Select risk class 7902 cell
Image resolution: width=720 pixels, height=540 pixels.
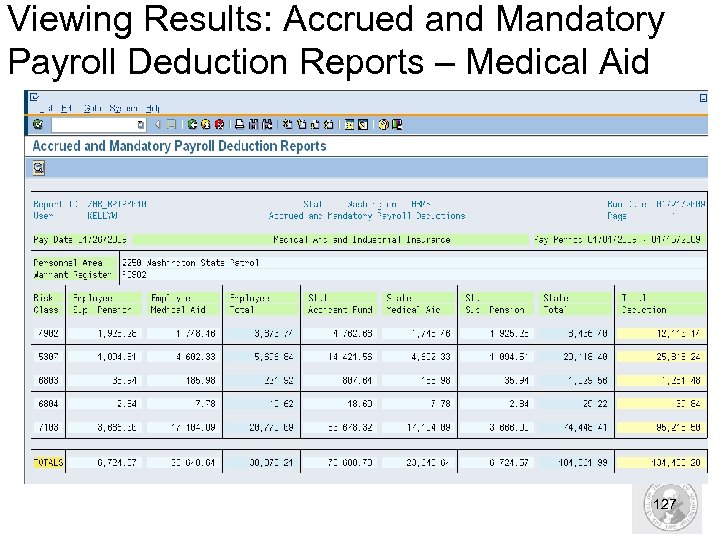[48, 333]
